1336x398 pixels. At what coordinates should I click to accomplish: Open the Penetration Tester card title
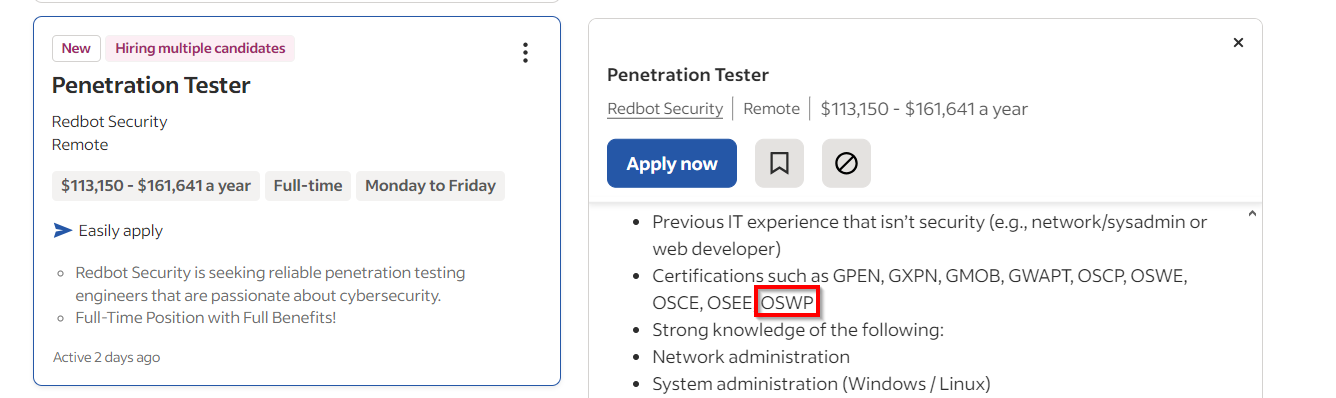(151, 85)
